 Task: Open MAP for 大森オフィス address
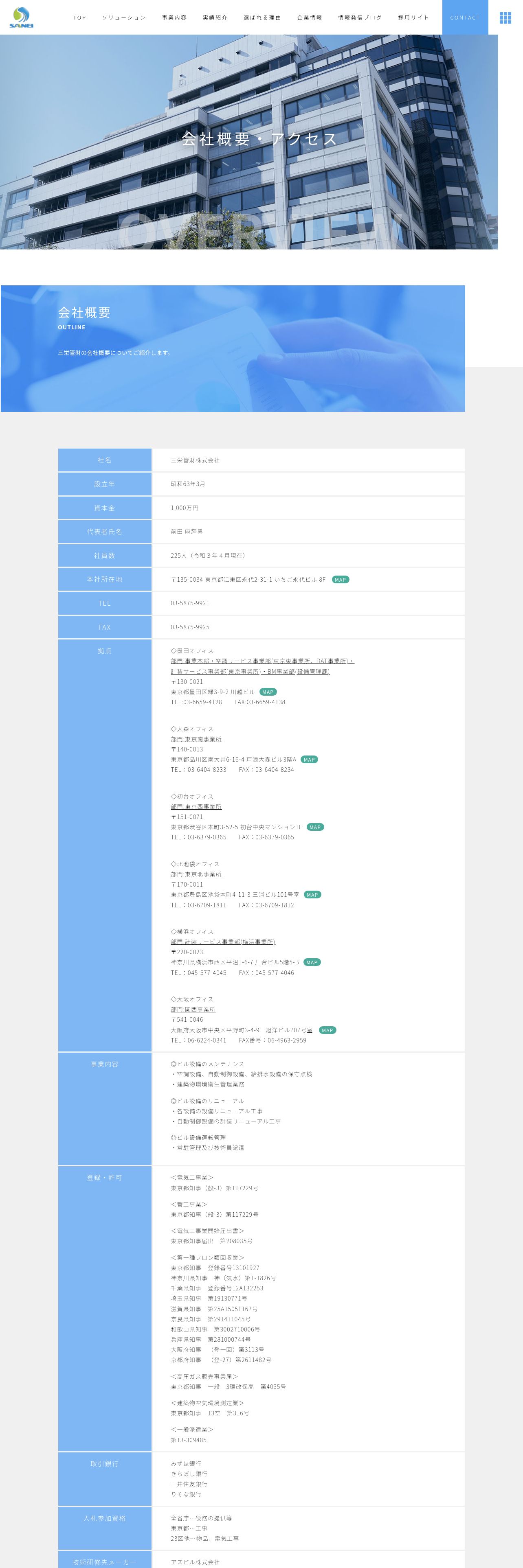(309, 760)
